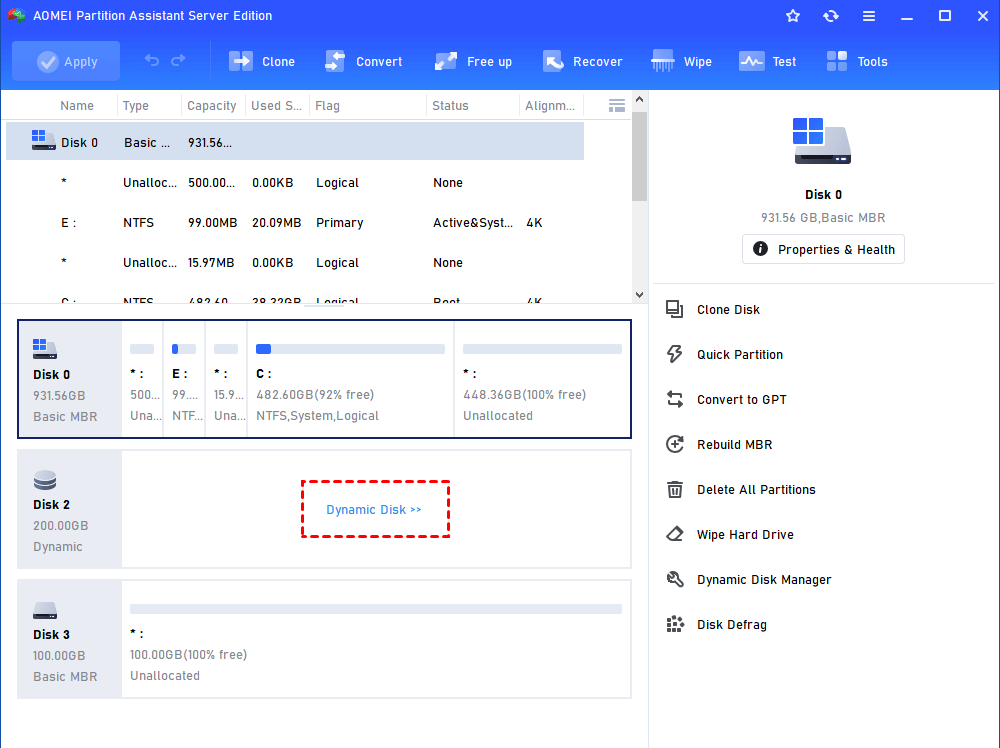Select 500GB unallocated block in Disk 0 map

(142, 379)
